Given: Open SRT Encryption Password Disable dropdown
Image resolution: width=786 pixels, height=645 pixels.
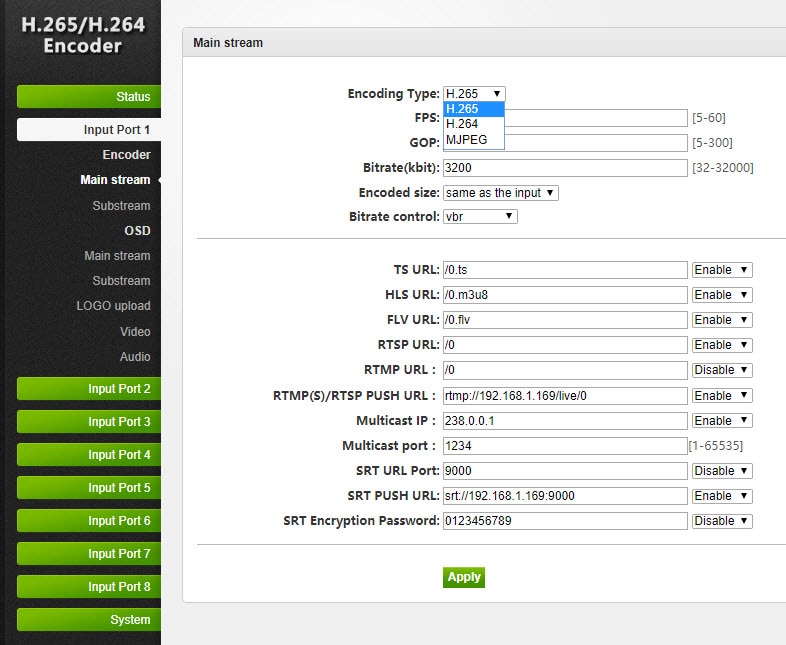Looking at the screenshot, I should tap(722, 521).
